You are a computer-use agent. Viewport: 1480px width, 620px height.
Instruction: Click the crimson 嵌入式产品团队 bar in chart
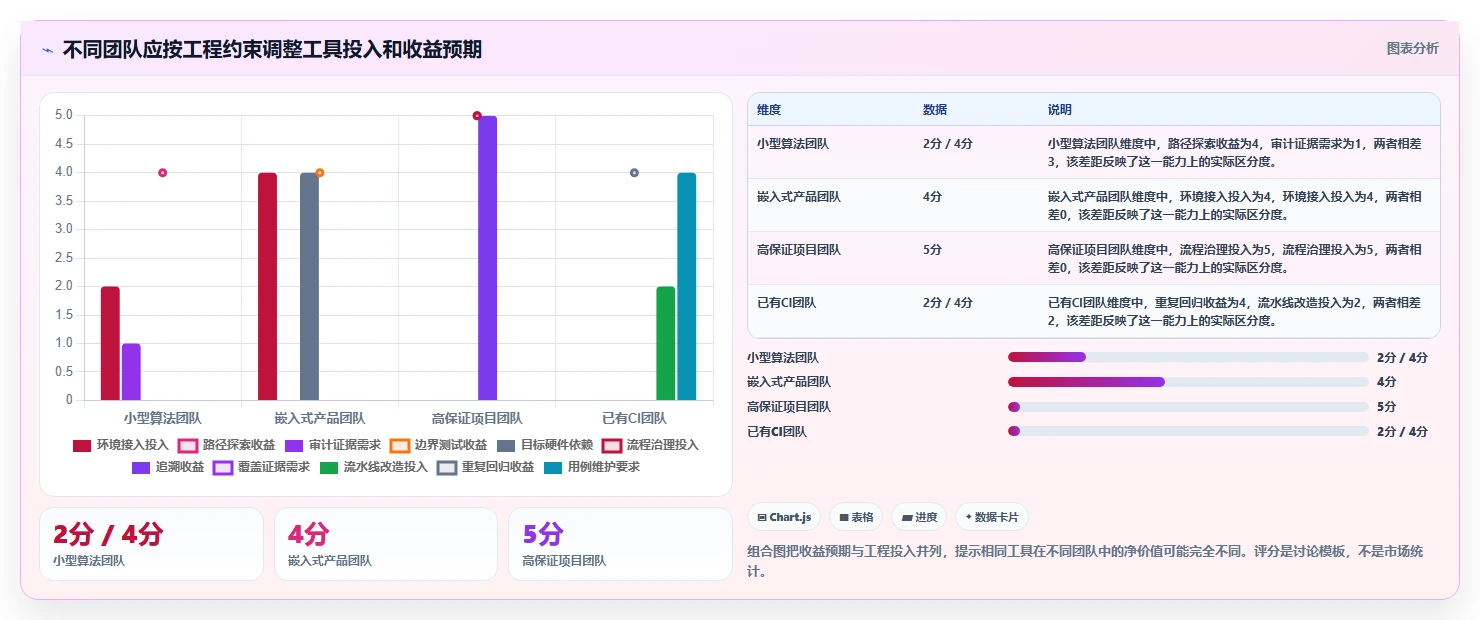pyautogui.click(x=267, y=287)
